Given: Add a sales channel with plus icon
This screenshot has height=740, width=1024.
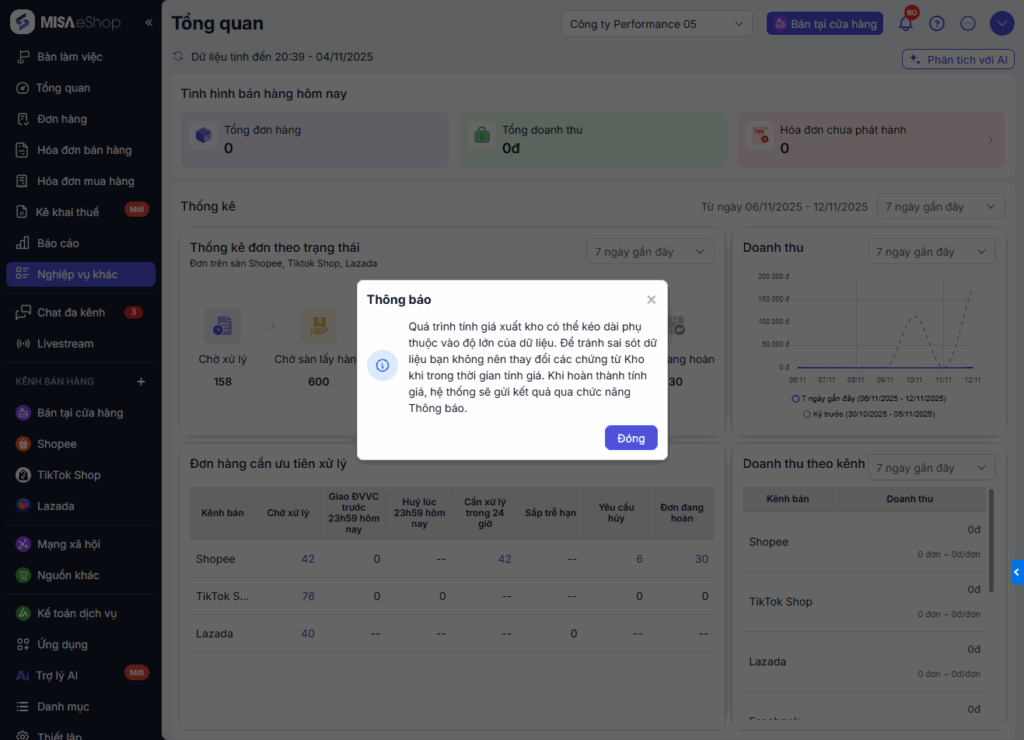Looking at the screenshot, I should pos(141,381).
